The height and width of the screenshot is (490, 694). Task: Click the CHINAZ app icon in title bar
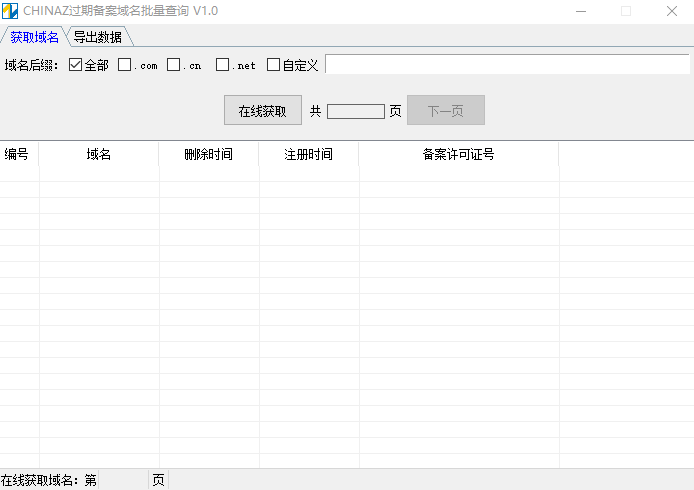click(10, 11)
